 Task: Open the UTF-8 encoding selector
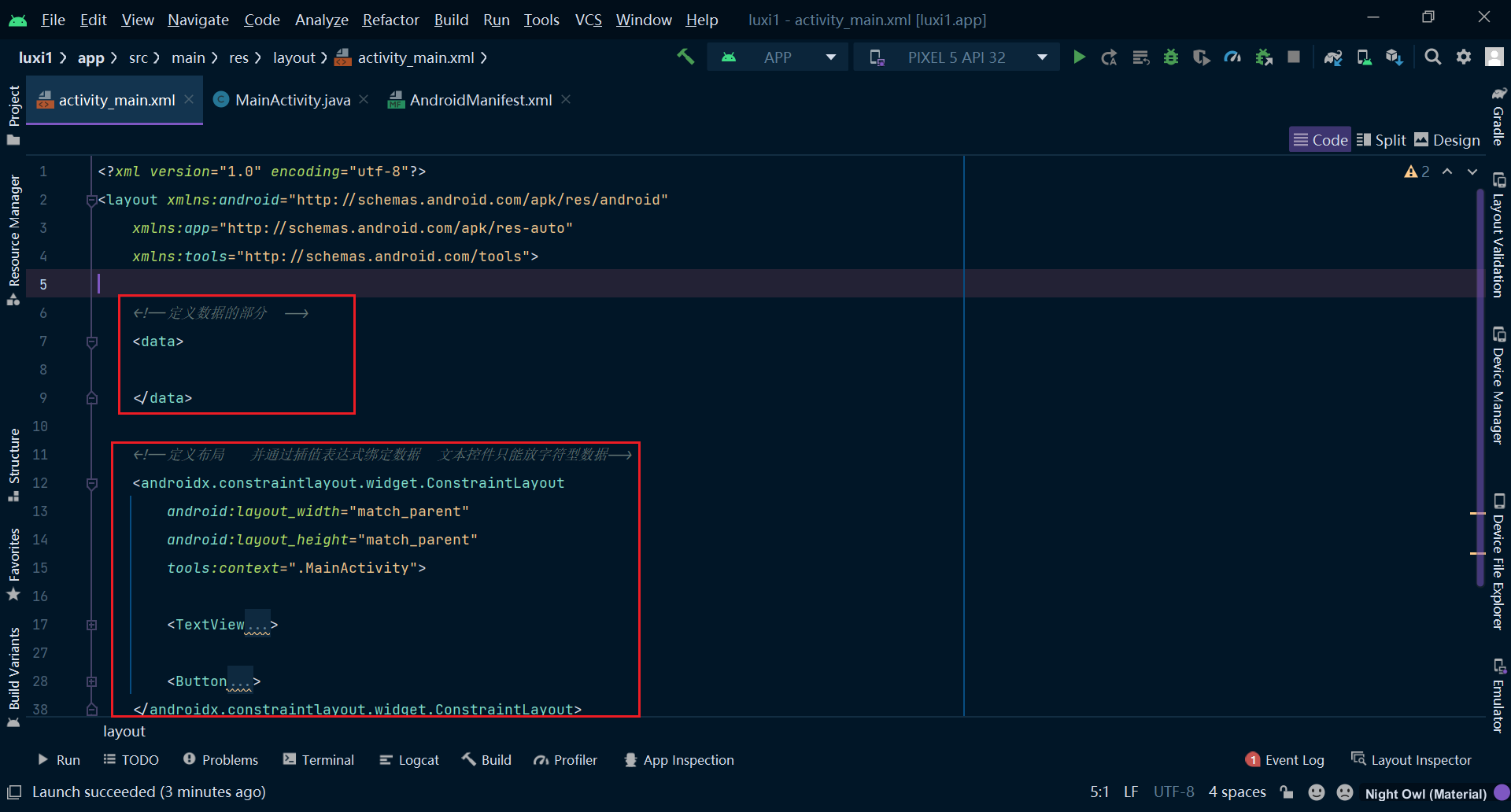1173,792
